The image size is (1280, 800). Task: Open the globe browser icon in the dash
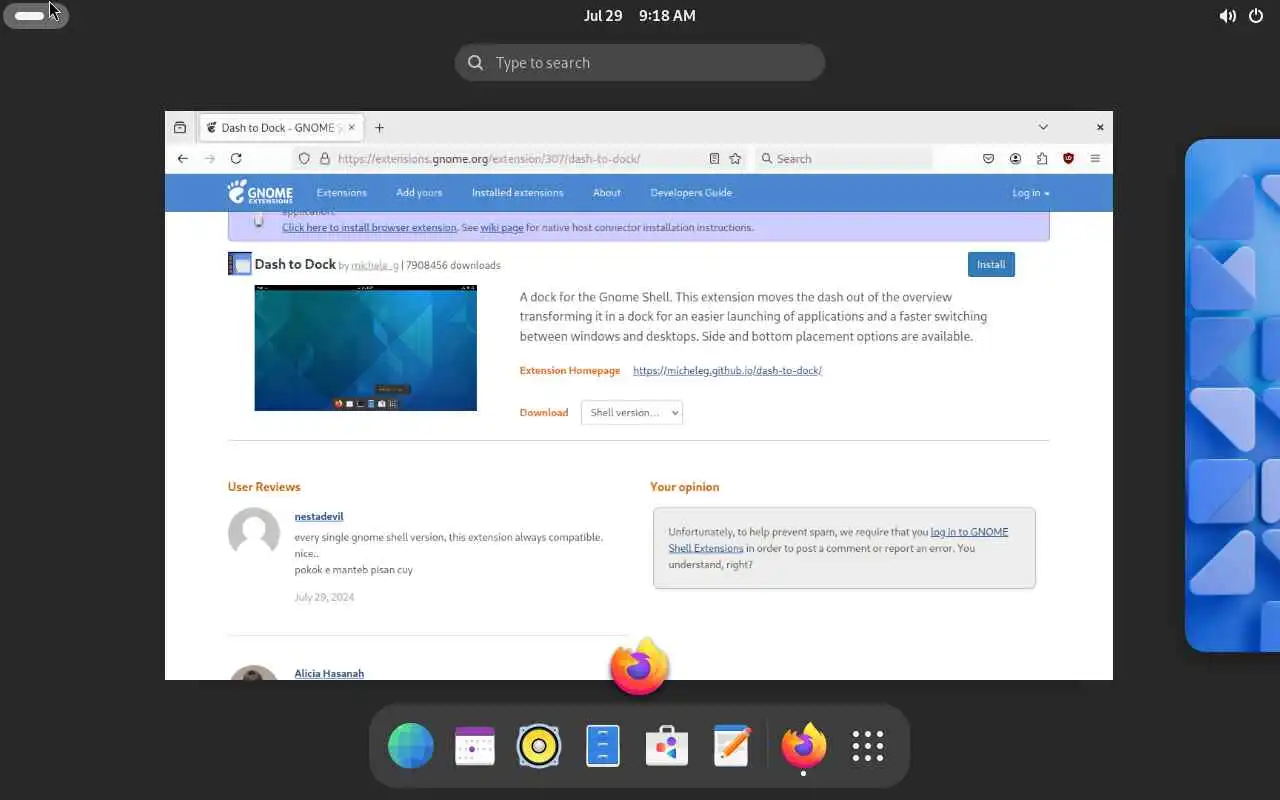[x=411, y=746]
